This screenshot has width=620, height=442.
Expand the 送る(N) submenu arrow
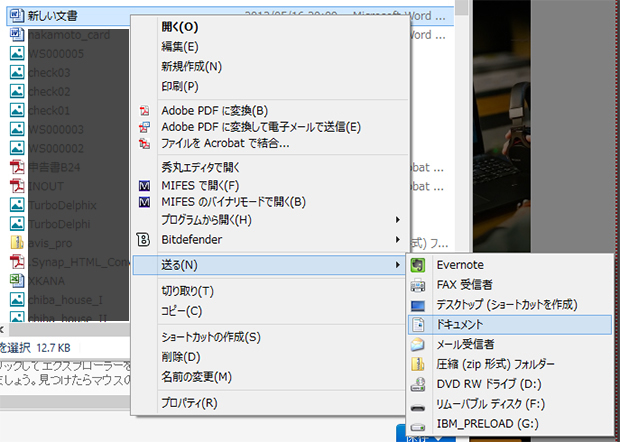tap(397, 265)
